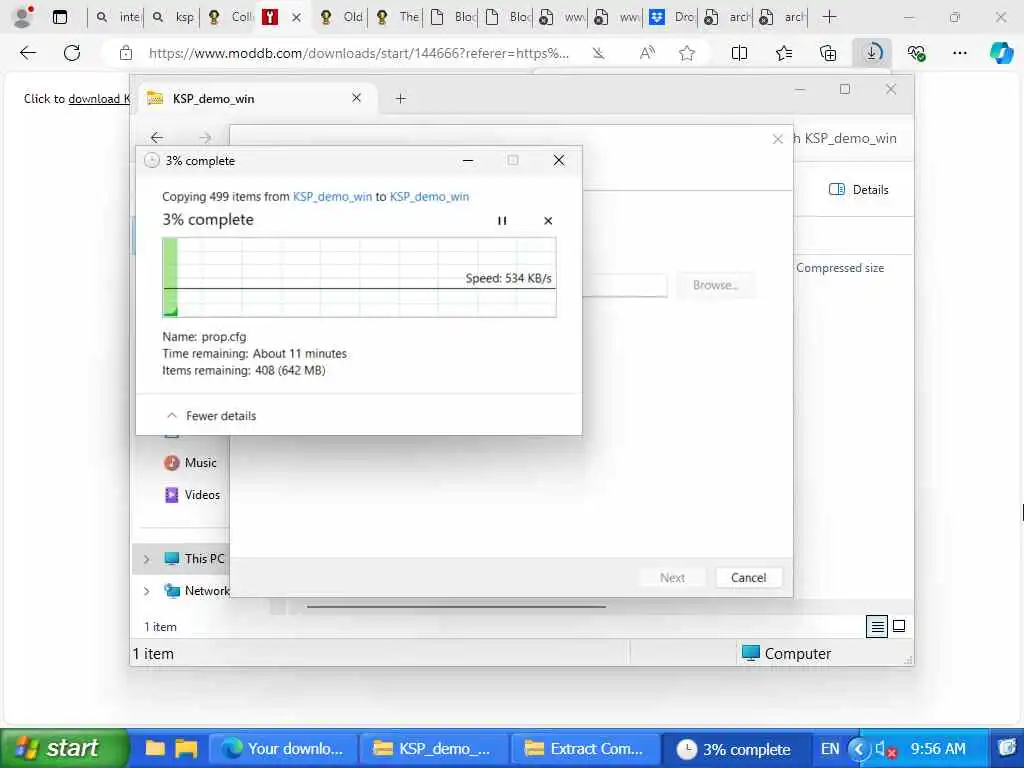Open the Copilot sidebar icon
Viewport: 1024px width, 768px height.
pos(1001,53)
